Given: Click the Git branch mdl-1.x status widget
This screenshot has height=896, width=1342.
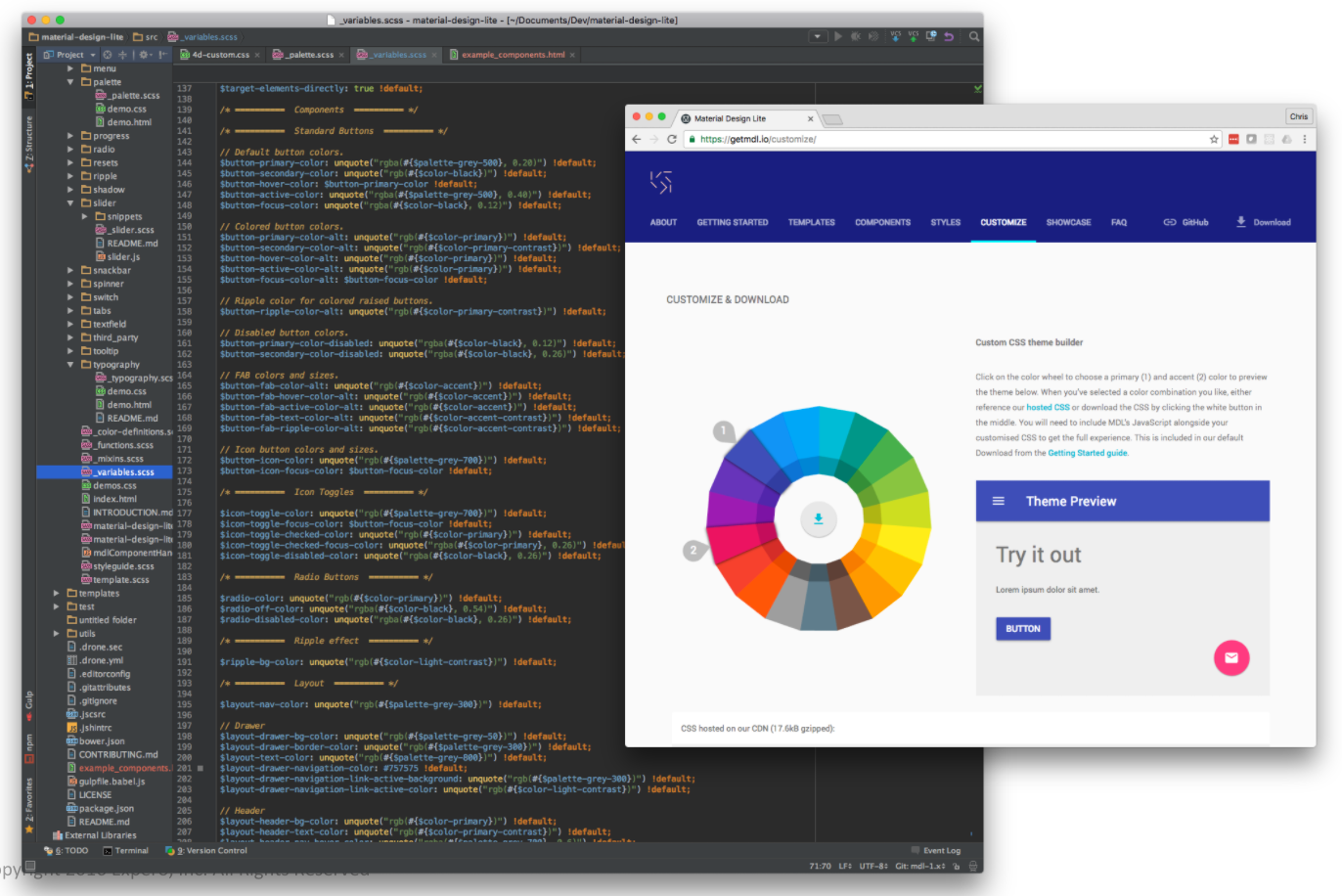Looking at the screenshot, I should click(x=920, y=867).
